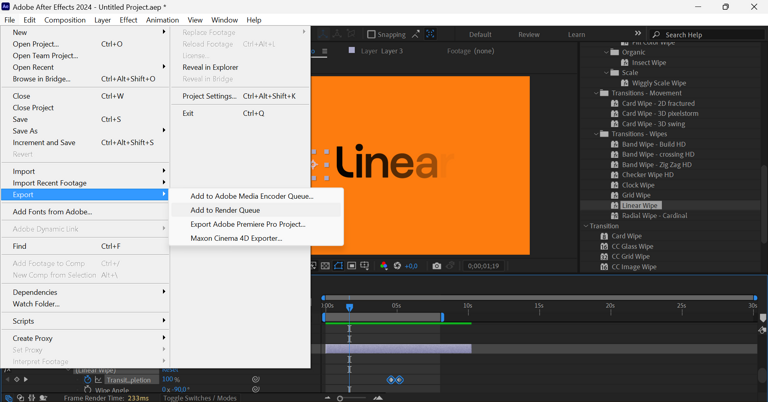Toggle the In/Out/Duration/Stretch panes icon
This screenshot has width=768, height=402.
click(32, 398)
